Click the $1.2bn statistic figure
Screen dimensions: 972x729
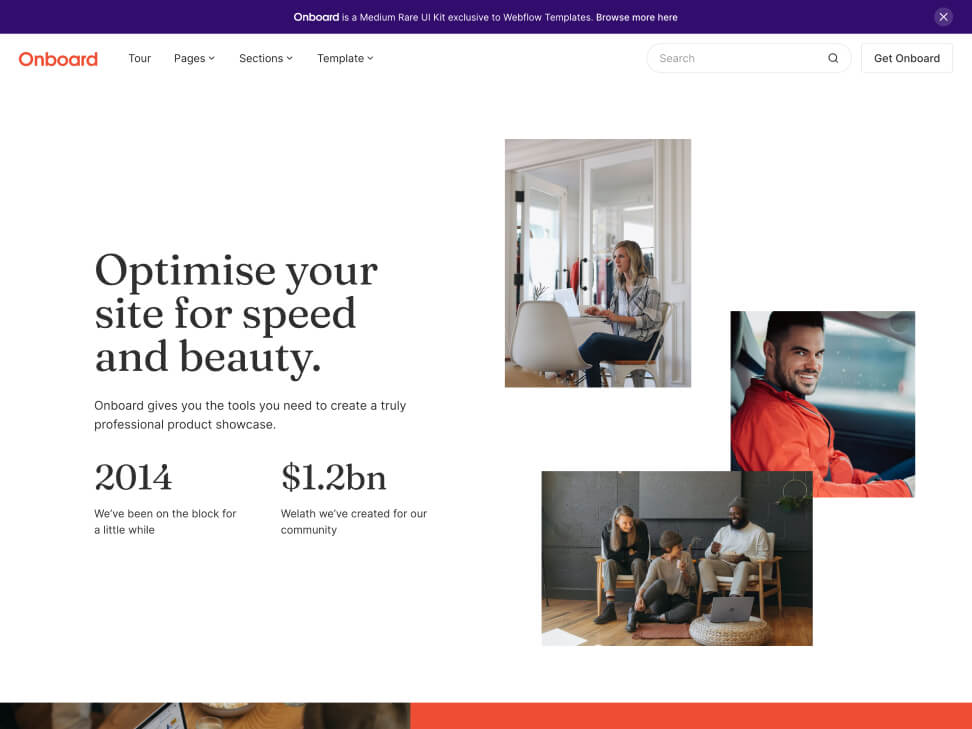(x=334, y=477)
